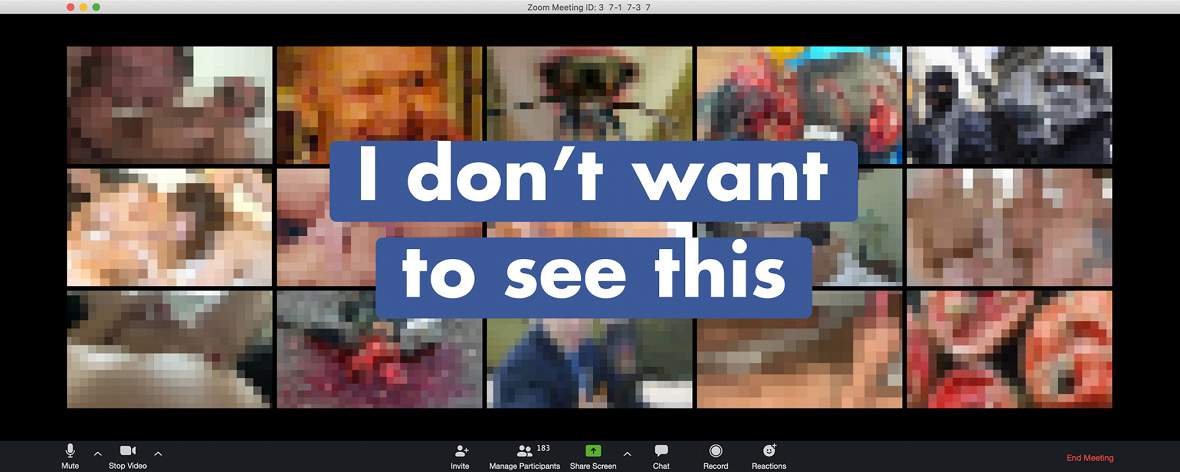Click the green fullscreen window button
The width and height of the screenshot is (1180, 472).
click(96, 7)
